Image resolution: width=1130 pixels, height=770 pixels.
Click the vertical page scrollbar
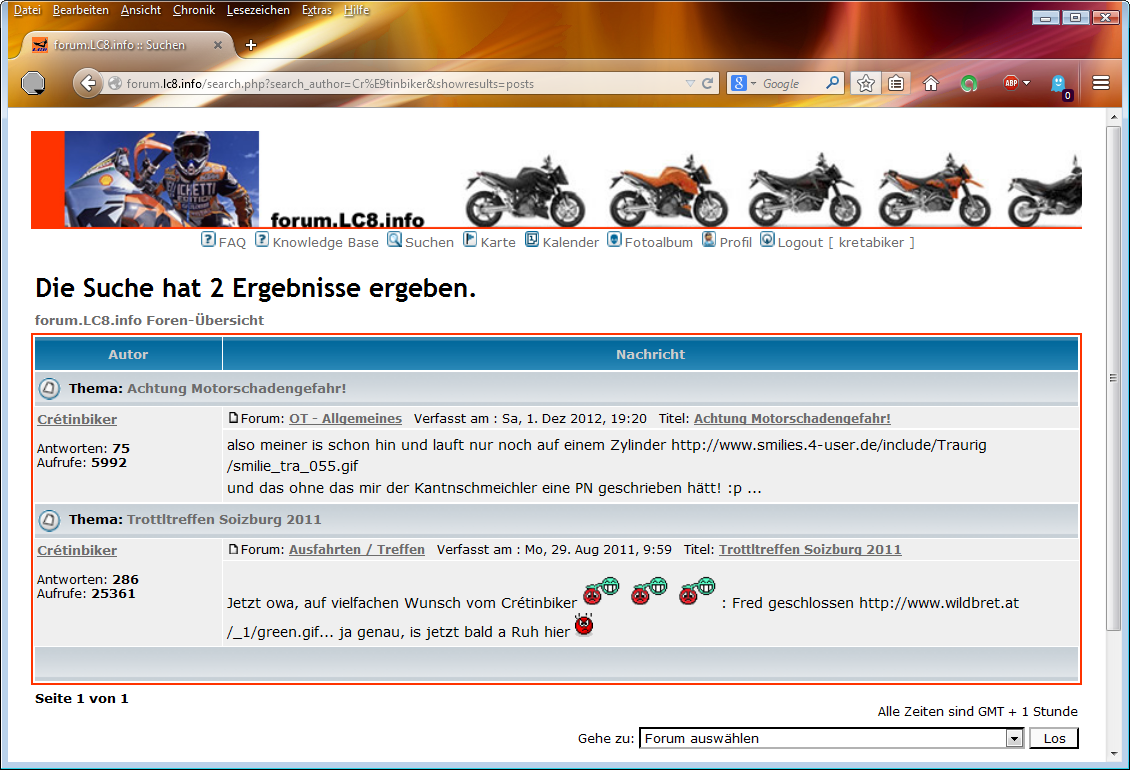[1114, 378]
